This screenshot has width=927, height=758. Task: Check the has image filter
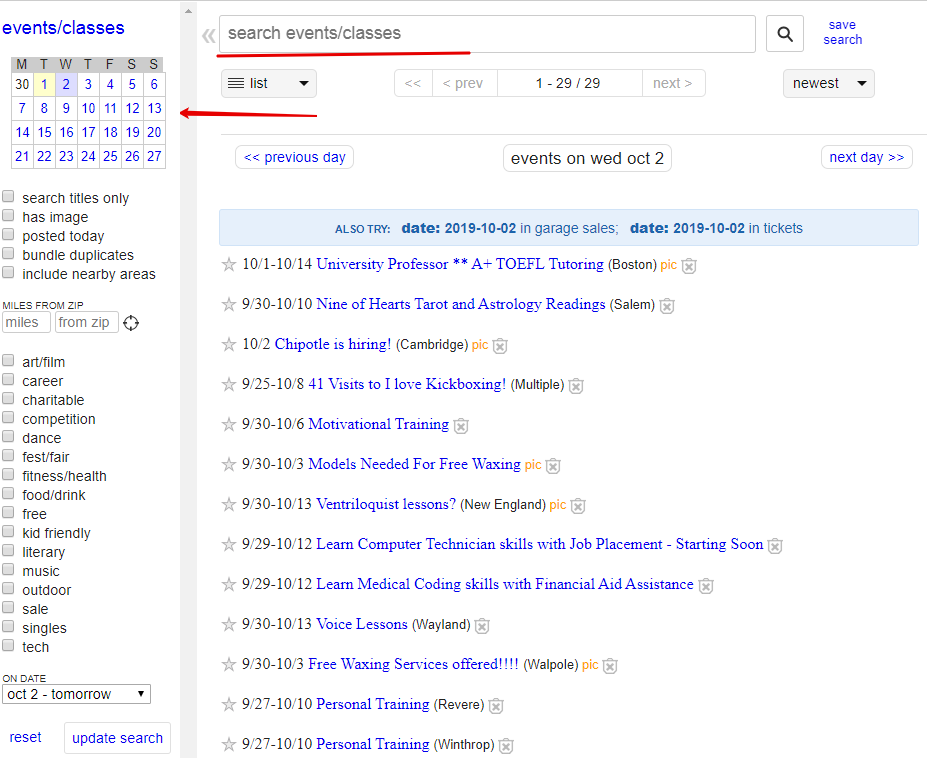(8, 215)
